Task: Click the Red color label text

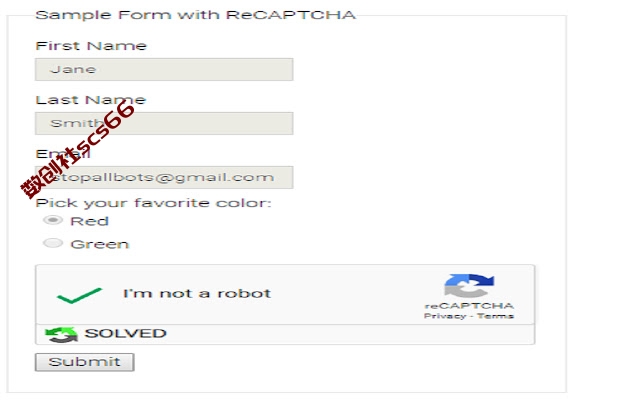Action: click(x=89, y=221)
